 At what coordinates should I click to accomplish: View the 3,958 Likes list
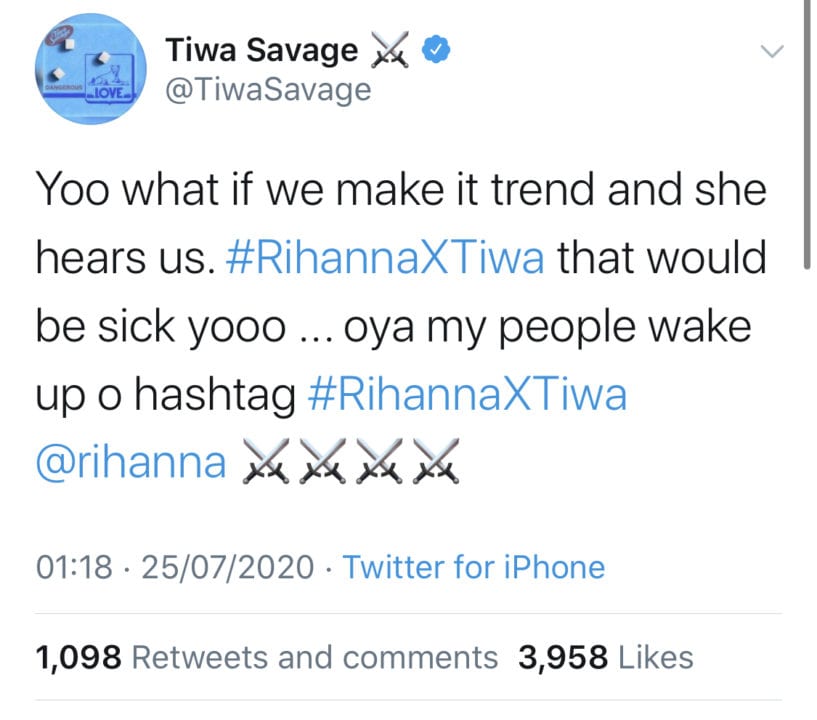coord(605,657)
